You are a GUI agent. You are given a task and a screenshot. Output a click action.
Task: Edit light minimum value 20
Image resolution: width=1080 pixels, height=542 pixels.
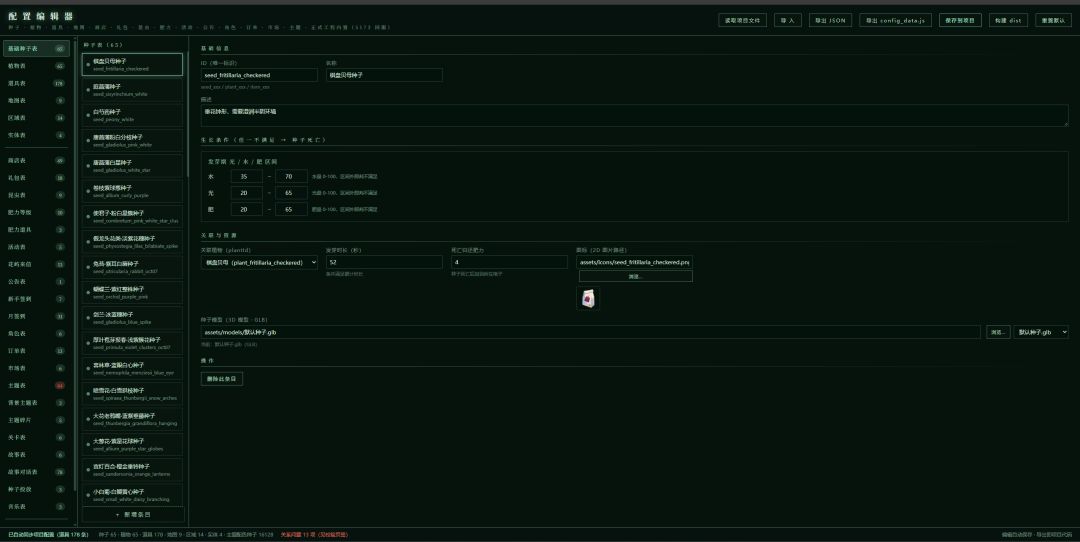(x=247, y=193)
